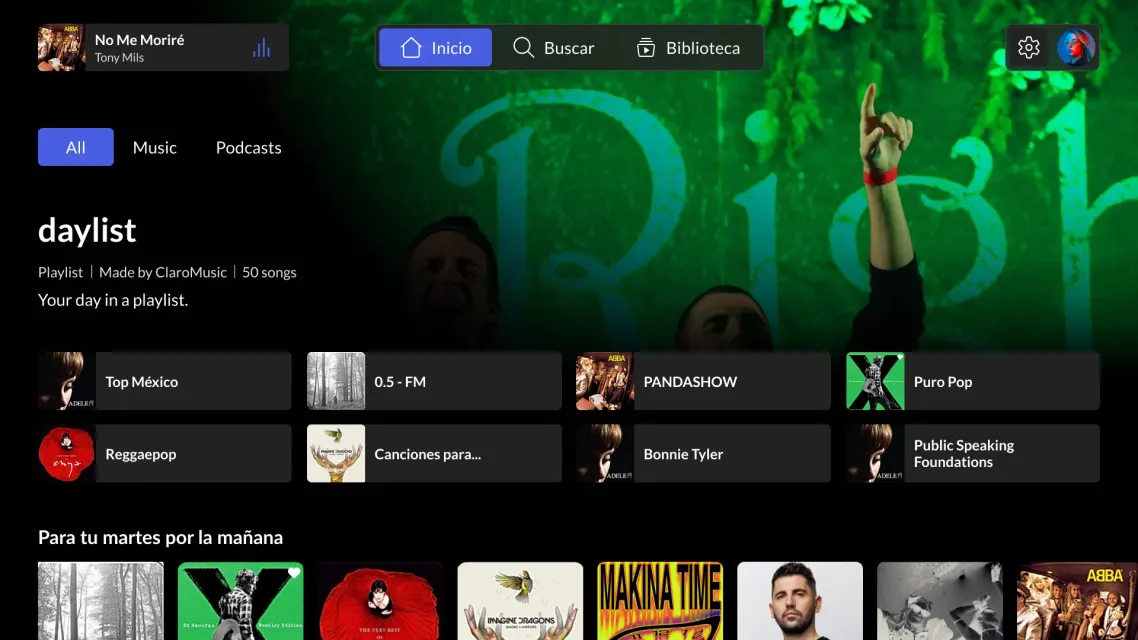The width and height of the screenshot is (1138, 640).
Task: Click the Top México Adele cover art
Action: (67, 382)
